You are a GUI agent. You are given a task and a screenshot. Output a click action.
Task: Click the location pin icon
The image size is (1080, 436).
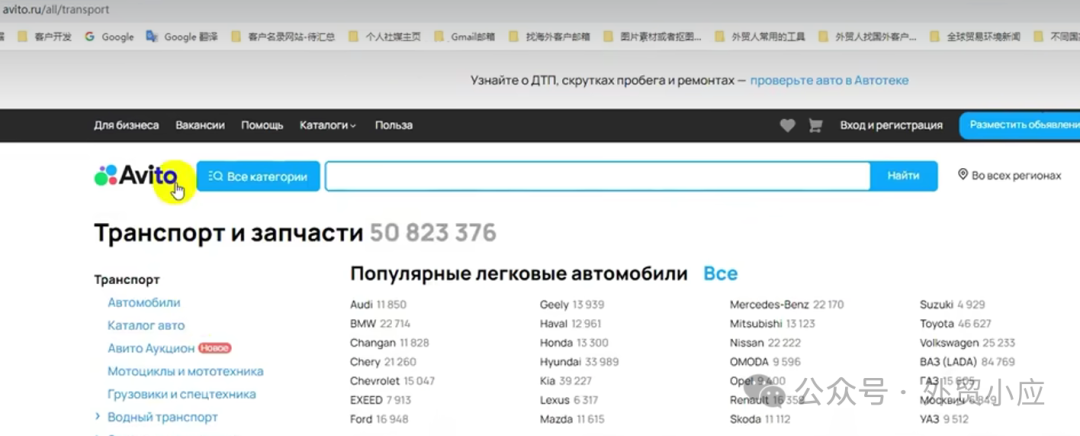pos(963,175)
